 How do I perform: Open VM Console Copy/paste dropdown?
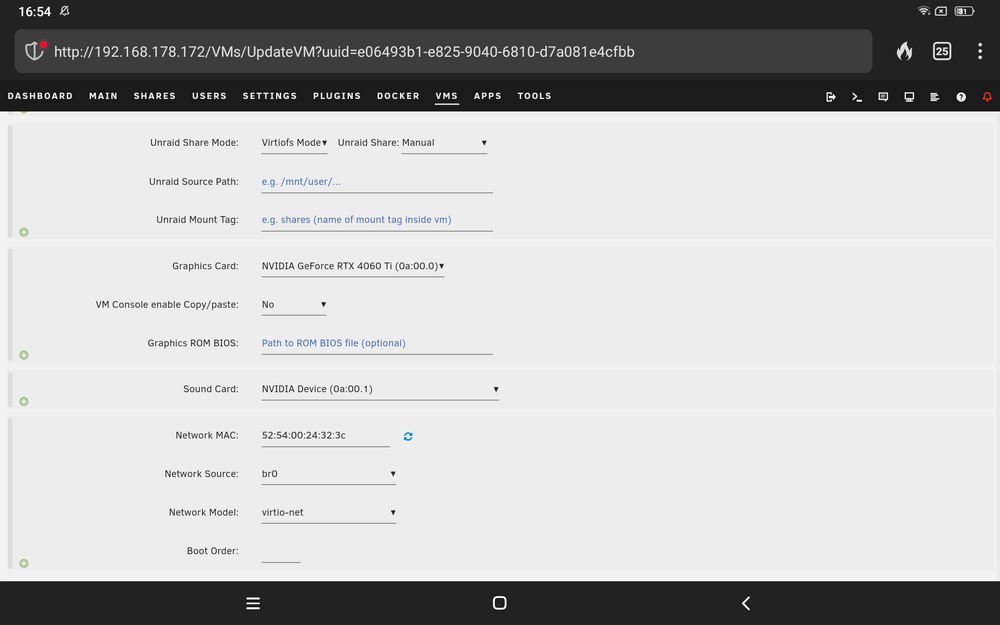coord(293,305)
